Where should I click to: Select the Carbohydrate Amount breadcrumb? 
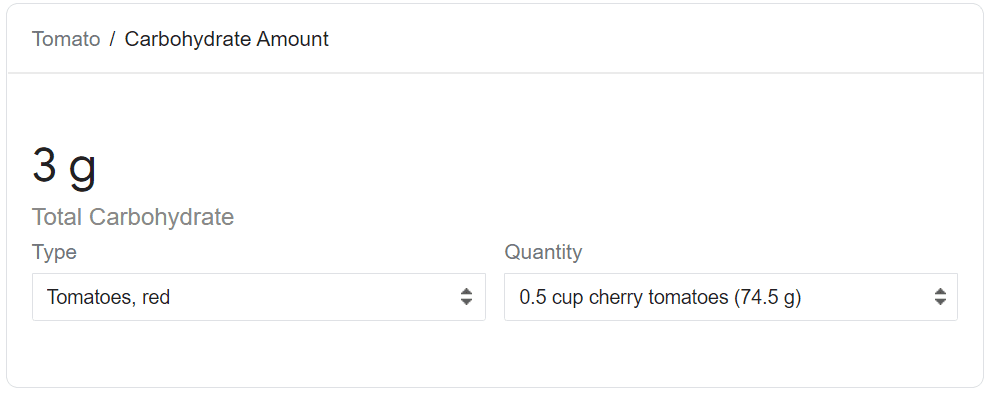point(227,39)
